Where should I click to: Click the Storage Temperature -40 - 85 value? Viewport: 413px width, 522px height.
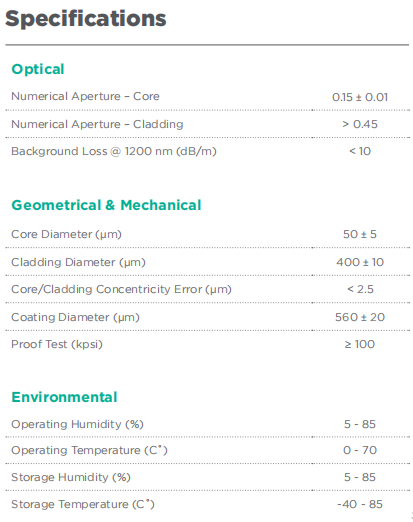pos(360,504)
